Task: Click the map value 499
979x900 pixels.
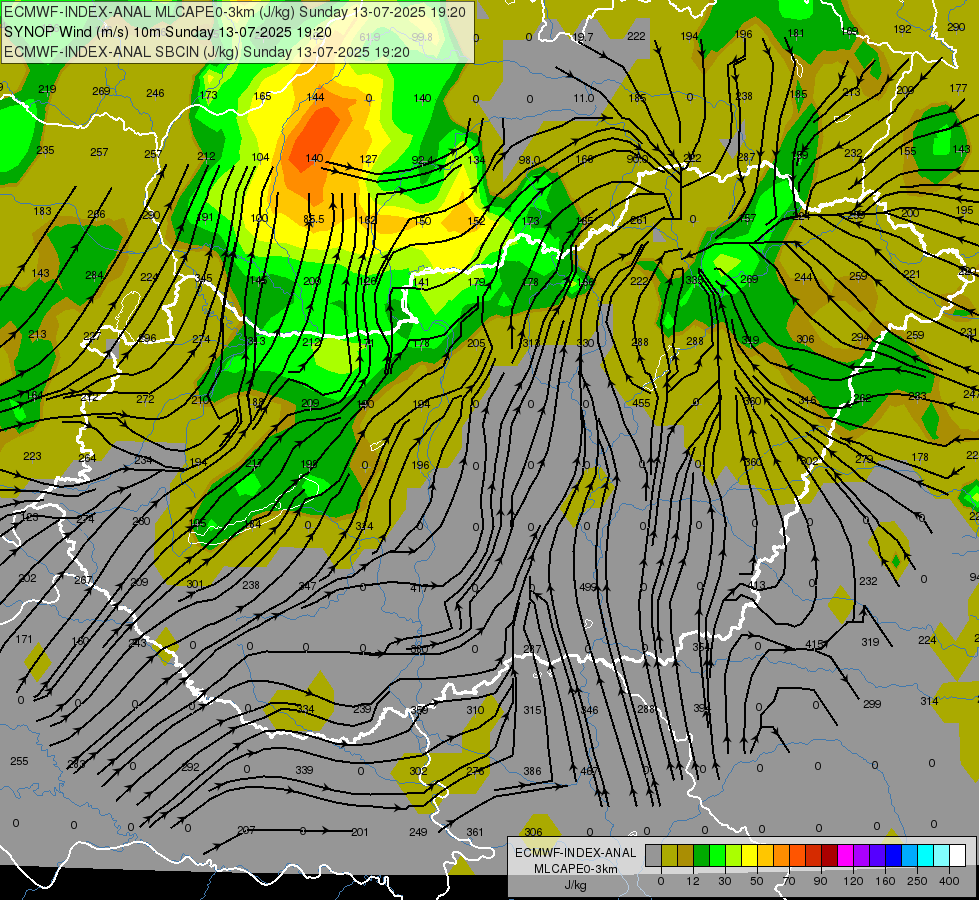Action: pyautogui.click(x=588, y=587)
